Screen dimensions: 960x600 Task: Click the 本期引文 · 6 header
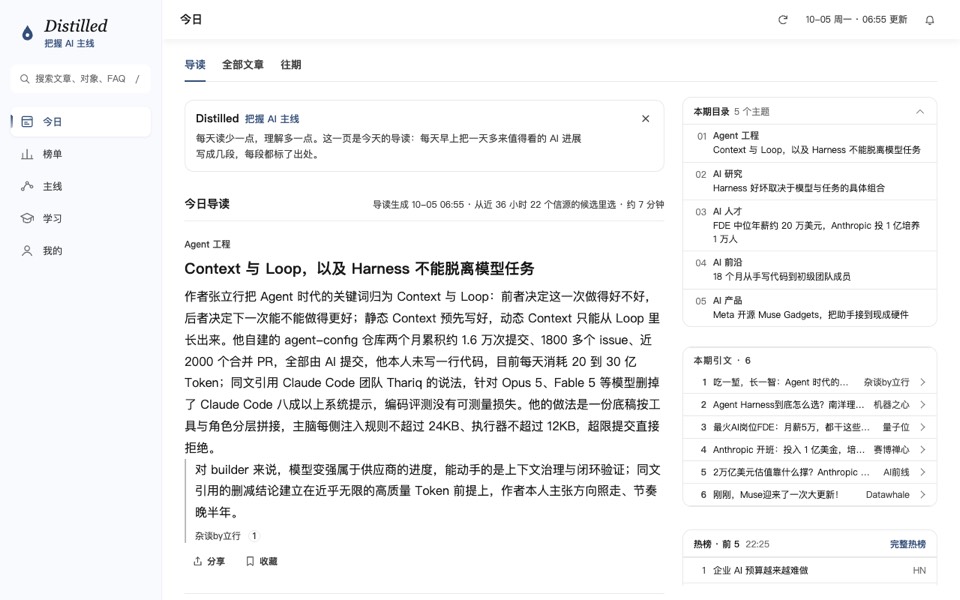click(722, 361)
